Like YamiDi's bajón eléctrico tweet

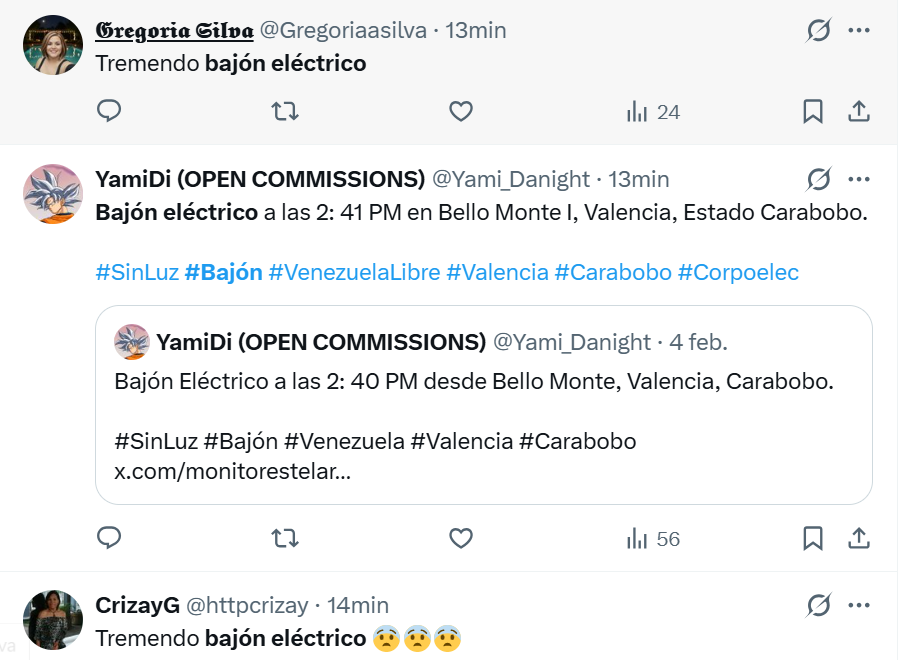[460, 538]
